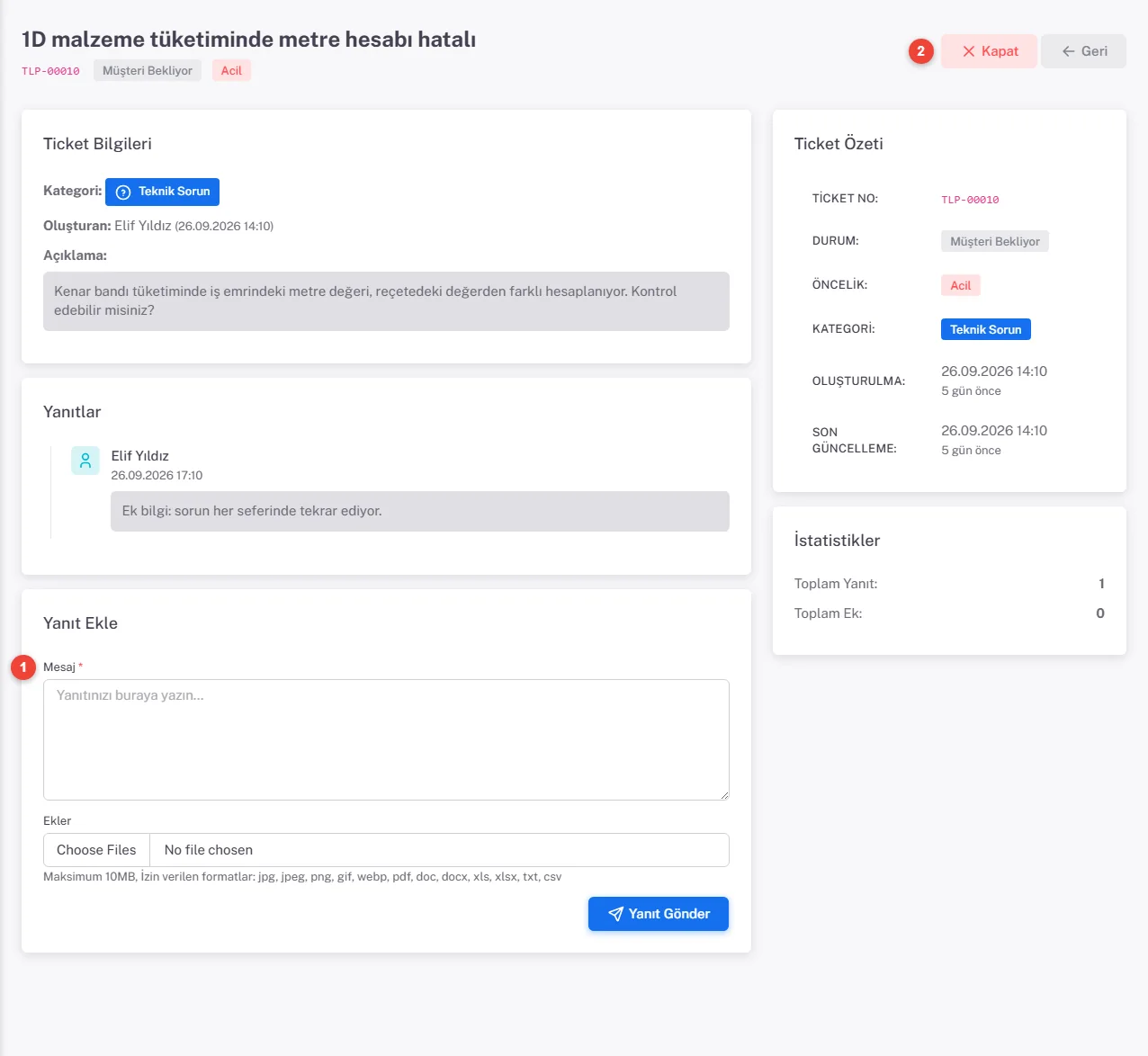Click the Ekler label above the file chooser
The width and height of the screenshot is (1148, 1056).
57,820
